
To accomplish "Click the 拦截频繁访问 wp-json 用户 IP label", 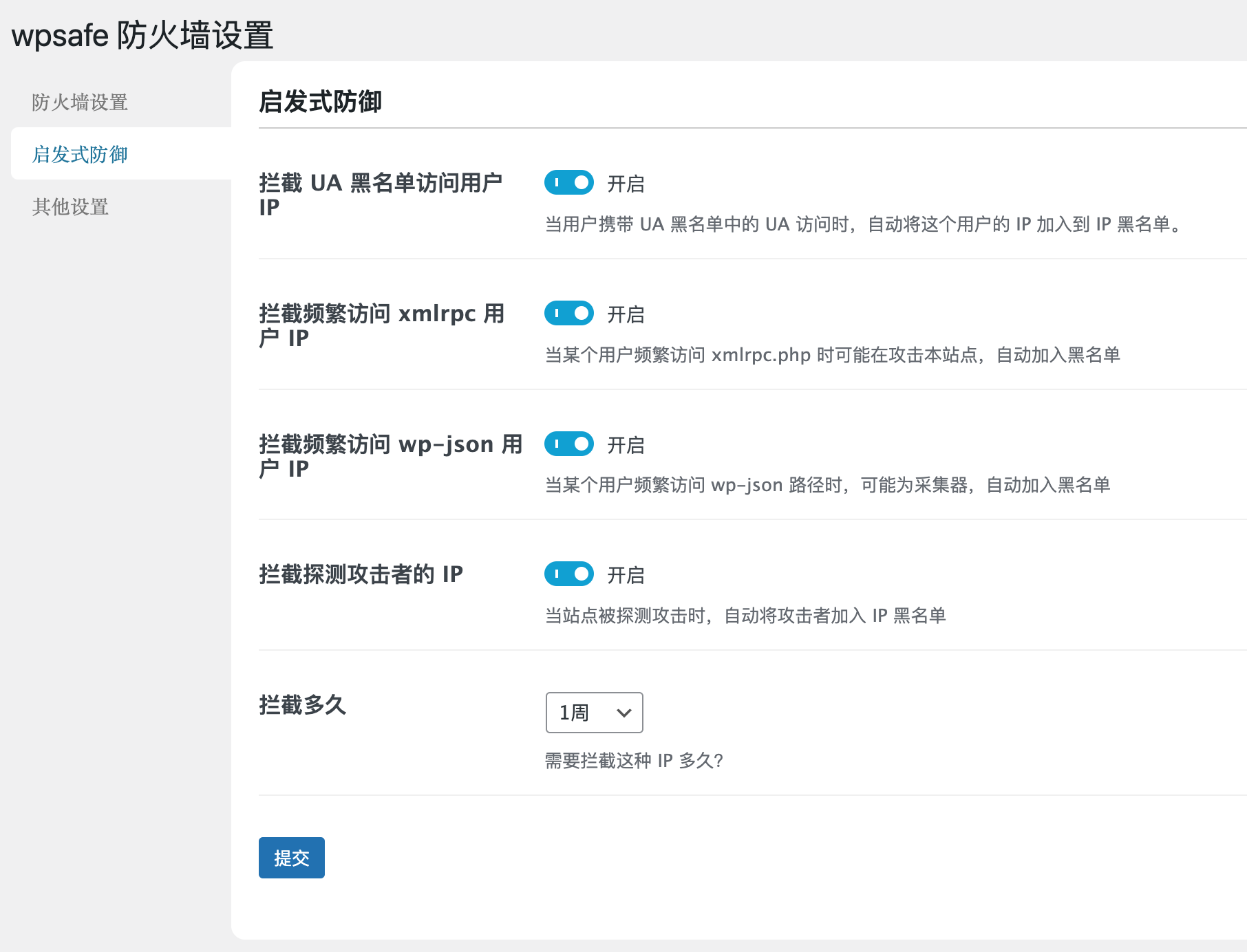I will 391,456.
